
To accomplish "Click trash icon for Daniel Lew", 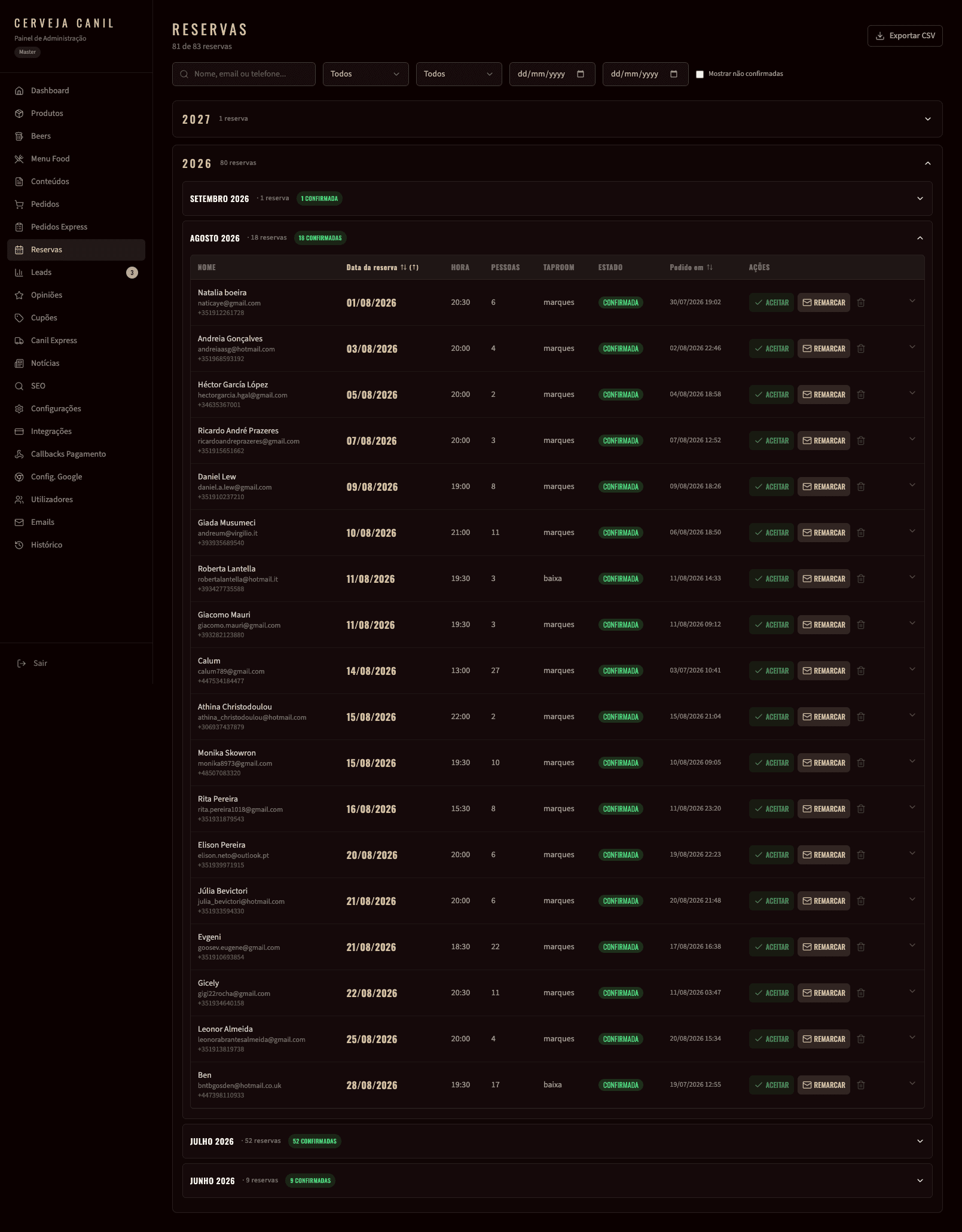I will pos(861,487).
